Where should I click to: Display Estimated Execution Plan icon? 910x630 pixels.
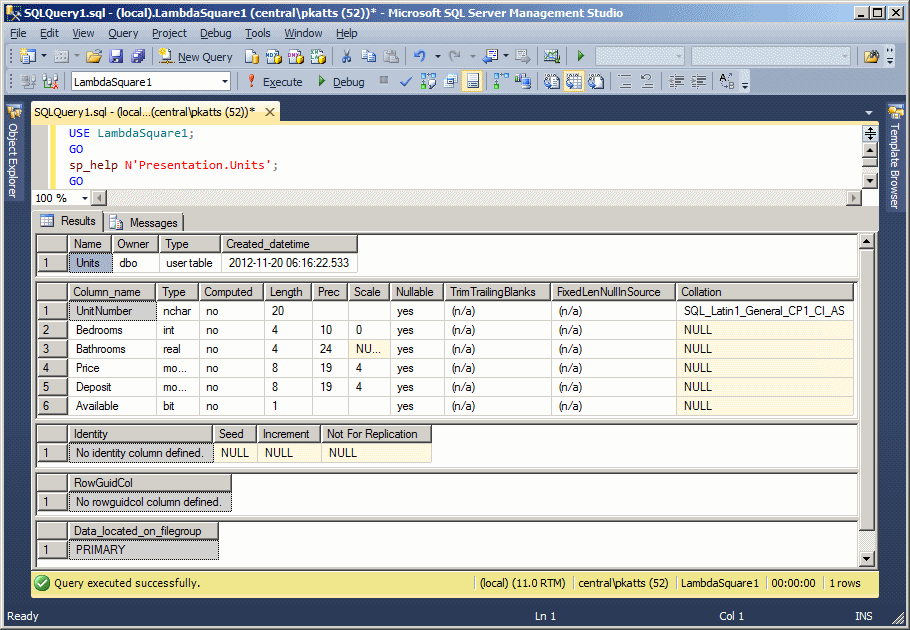(428, 82)
